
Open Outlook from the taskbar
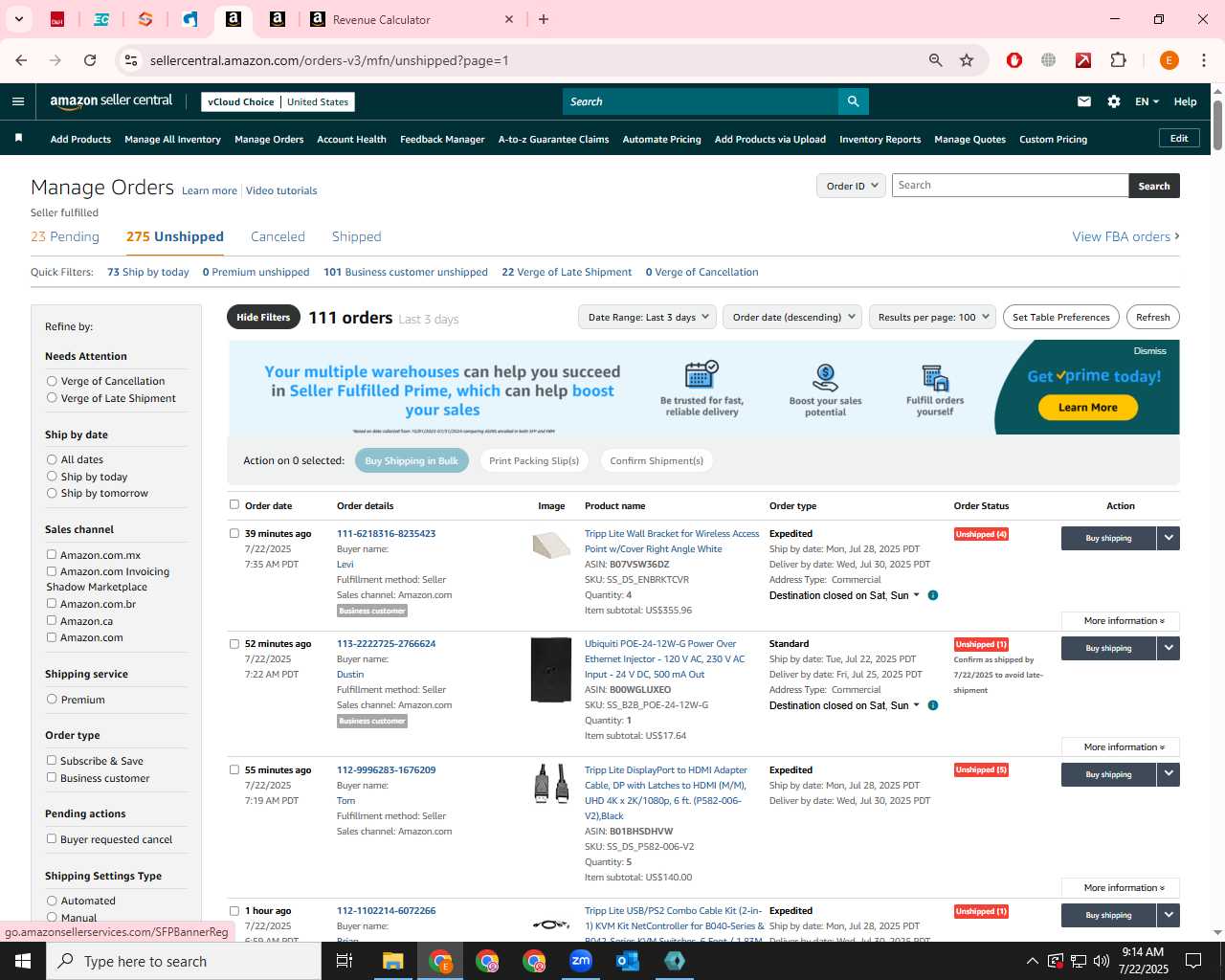tap(628, 961)
